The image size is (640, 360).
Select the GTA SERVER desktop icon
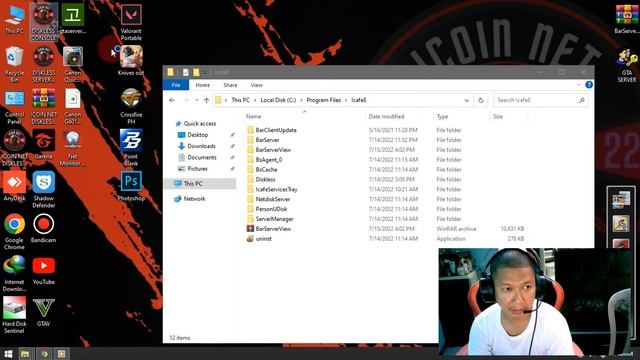coord(627,65)
